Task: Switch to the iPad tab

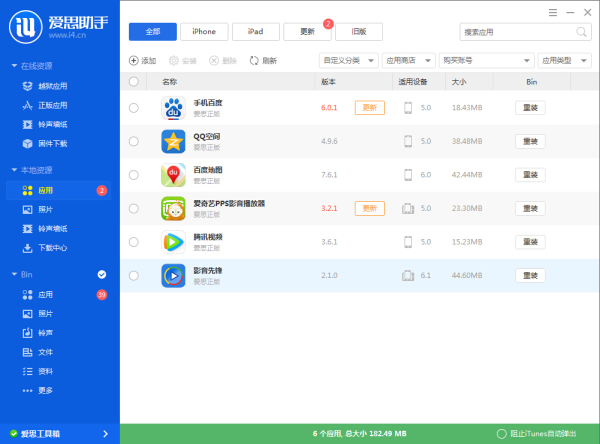Action: point(256,32)
